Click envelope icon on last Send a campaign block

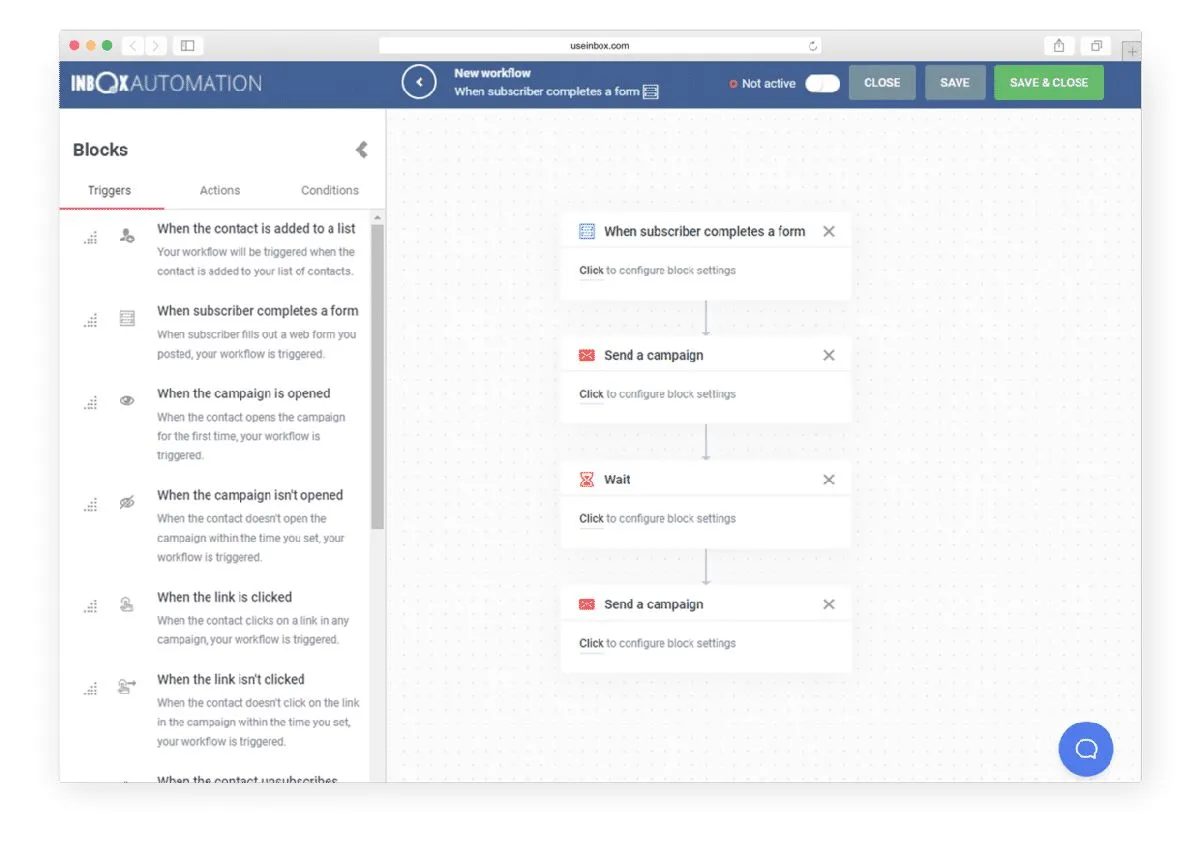pos(587,604)
